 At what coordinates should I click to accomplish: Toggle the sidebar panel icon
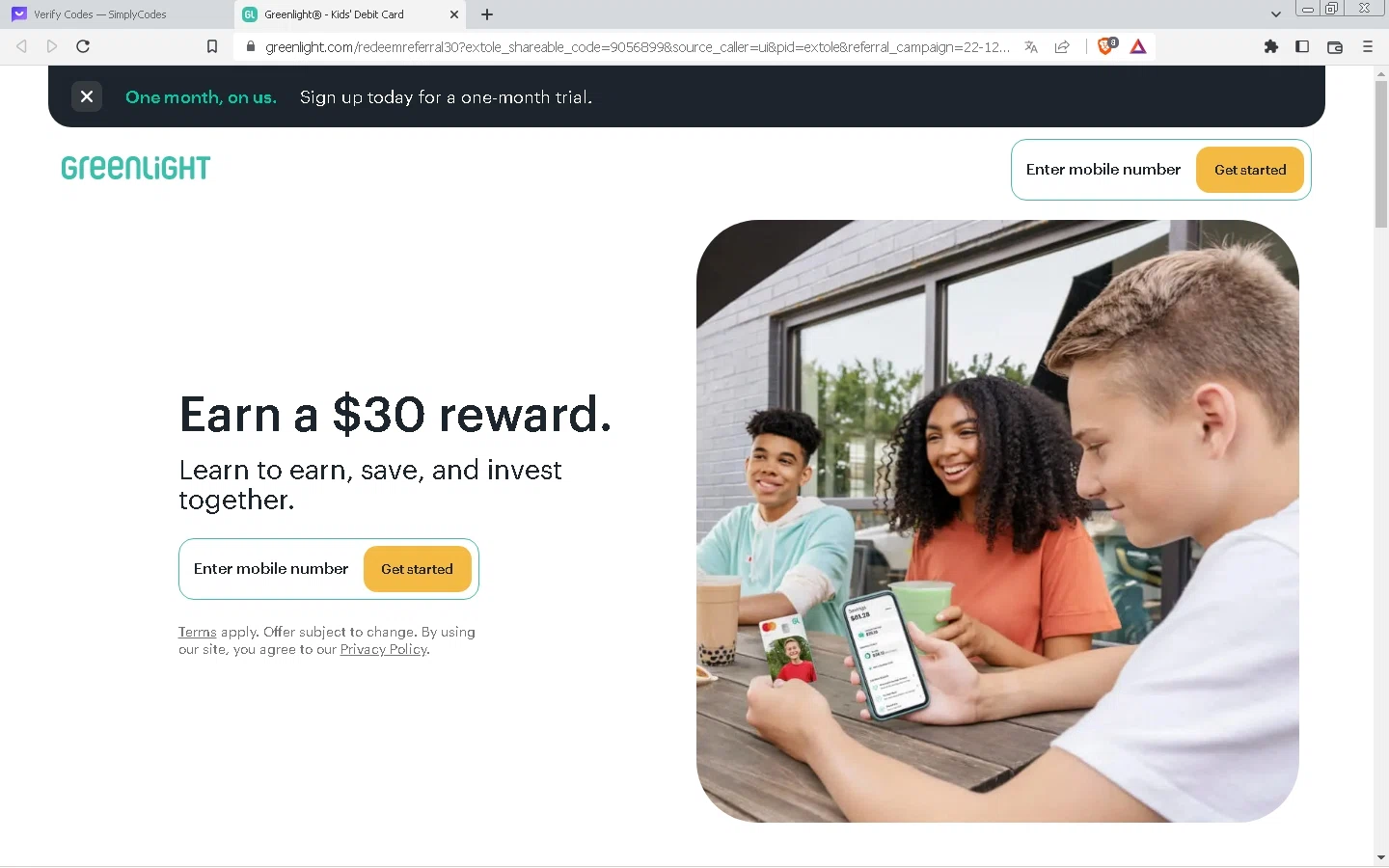click(1302, 46)
